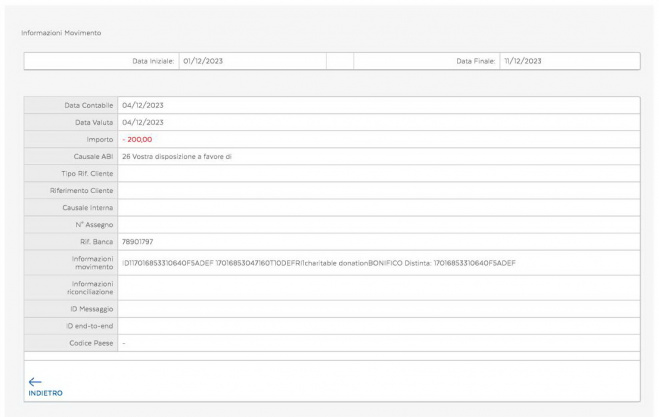Click the red Importo amount -200,00
659x417 pixels.
point(139,139)
